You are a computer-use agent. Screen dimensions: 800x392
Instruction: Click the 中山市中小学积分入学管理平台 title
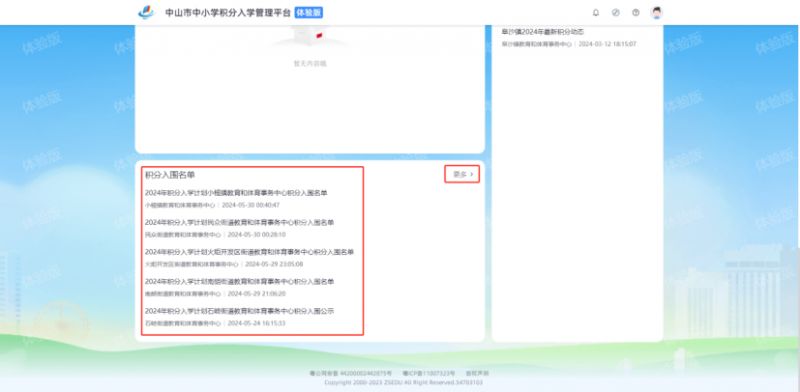(228, 13)
